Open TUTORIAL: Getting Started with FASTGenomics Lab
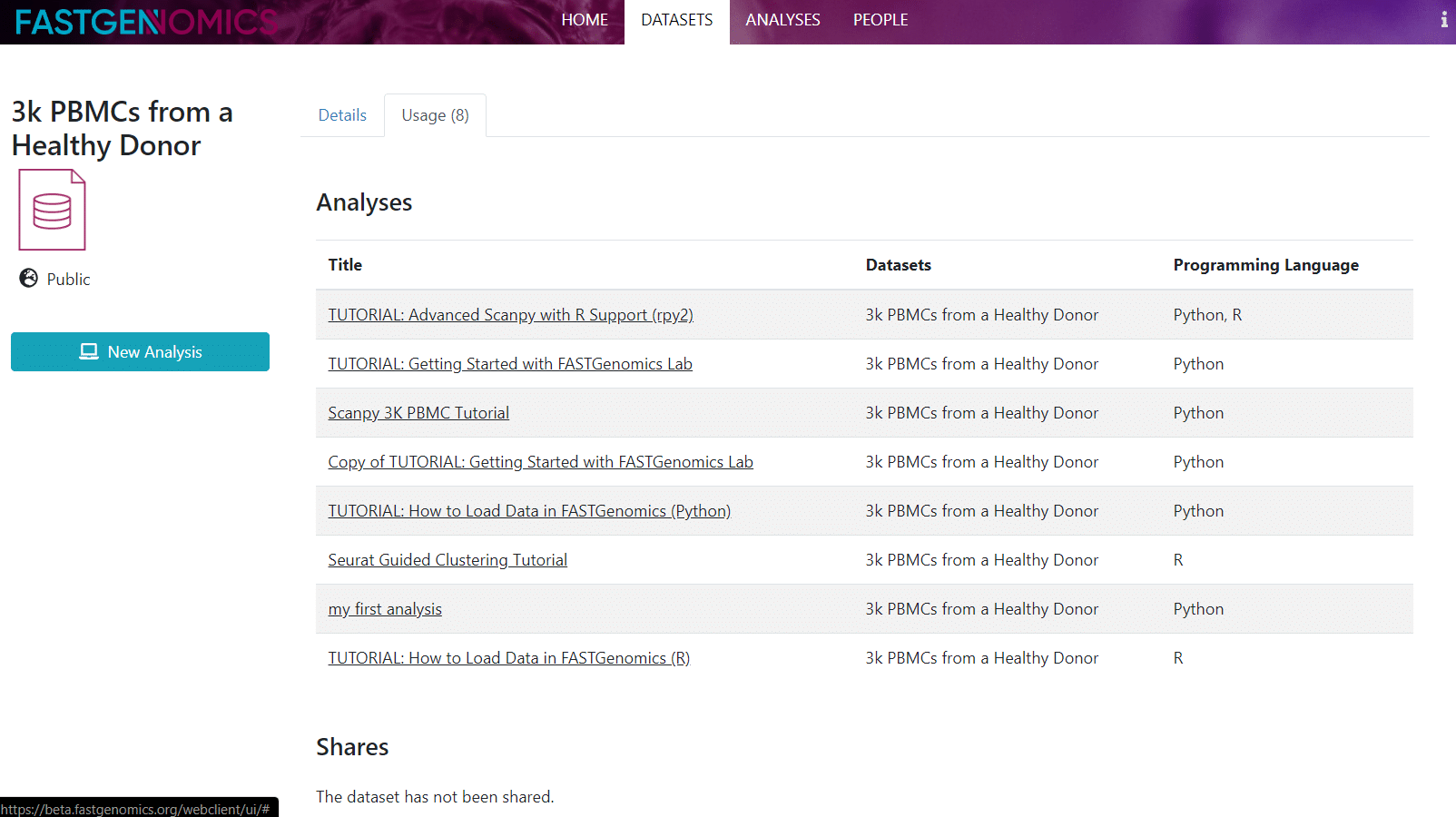The width and height of the screenshot is (1456, 817). coord(510,364)
